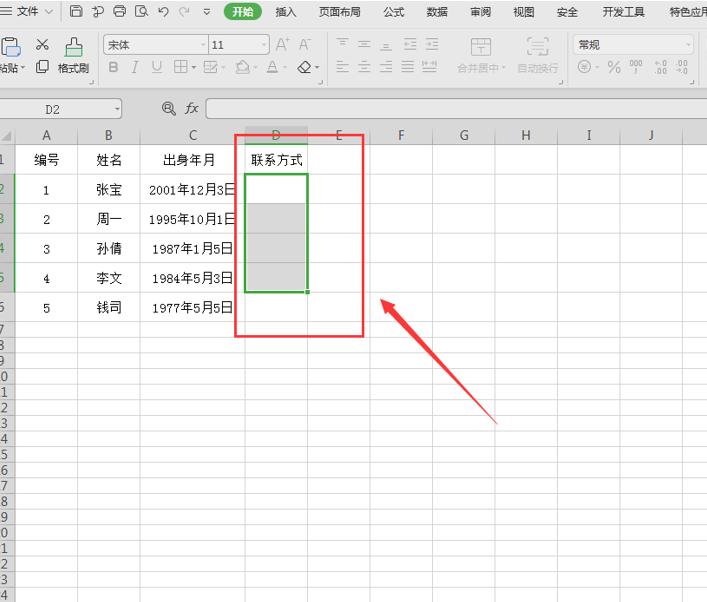707x602 pixels.
Task: Expand the quick access toolbar customize arrow
Action: point(207,12)
